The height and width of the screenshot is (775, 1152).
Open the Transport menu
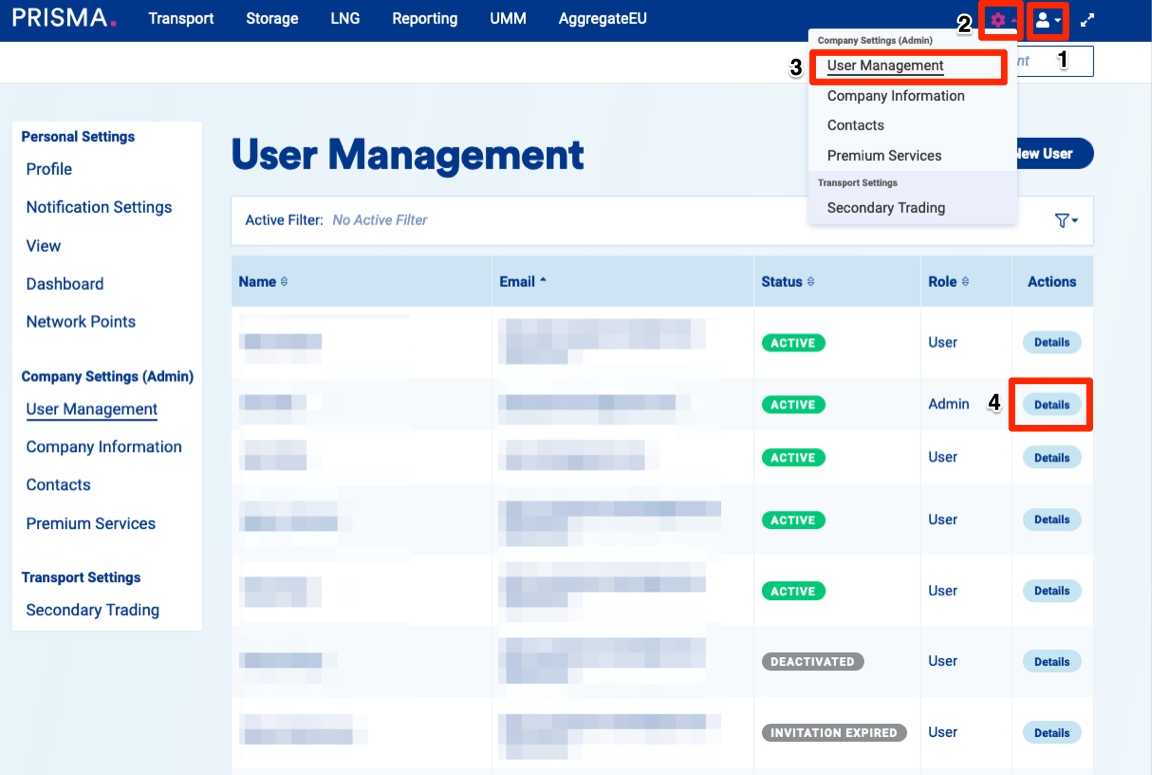tap(181, 19)
